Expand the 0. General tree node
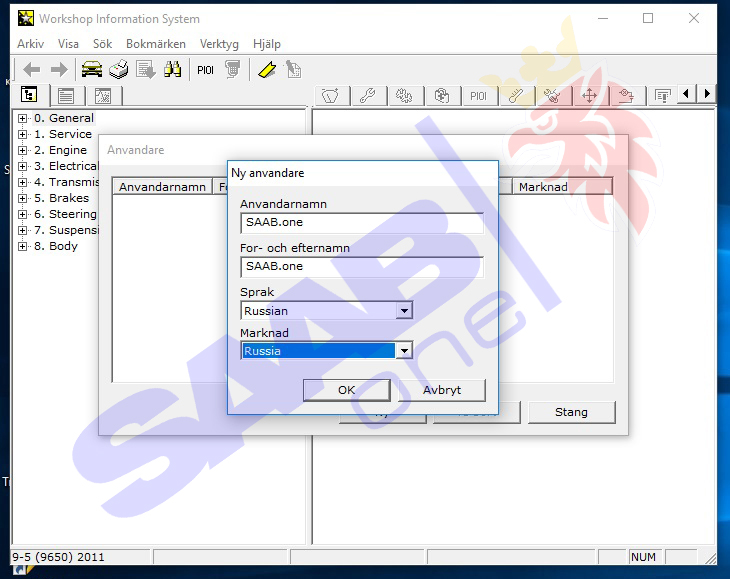Screen dimensions: 730x579 click(x=22, y=118)
